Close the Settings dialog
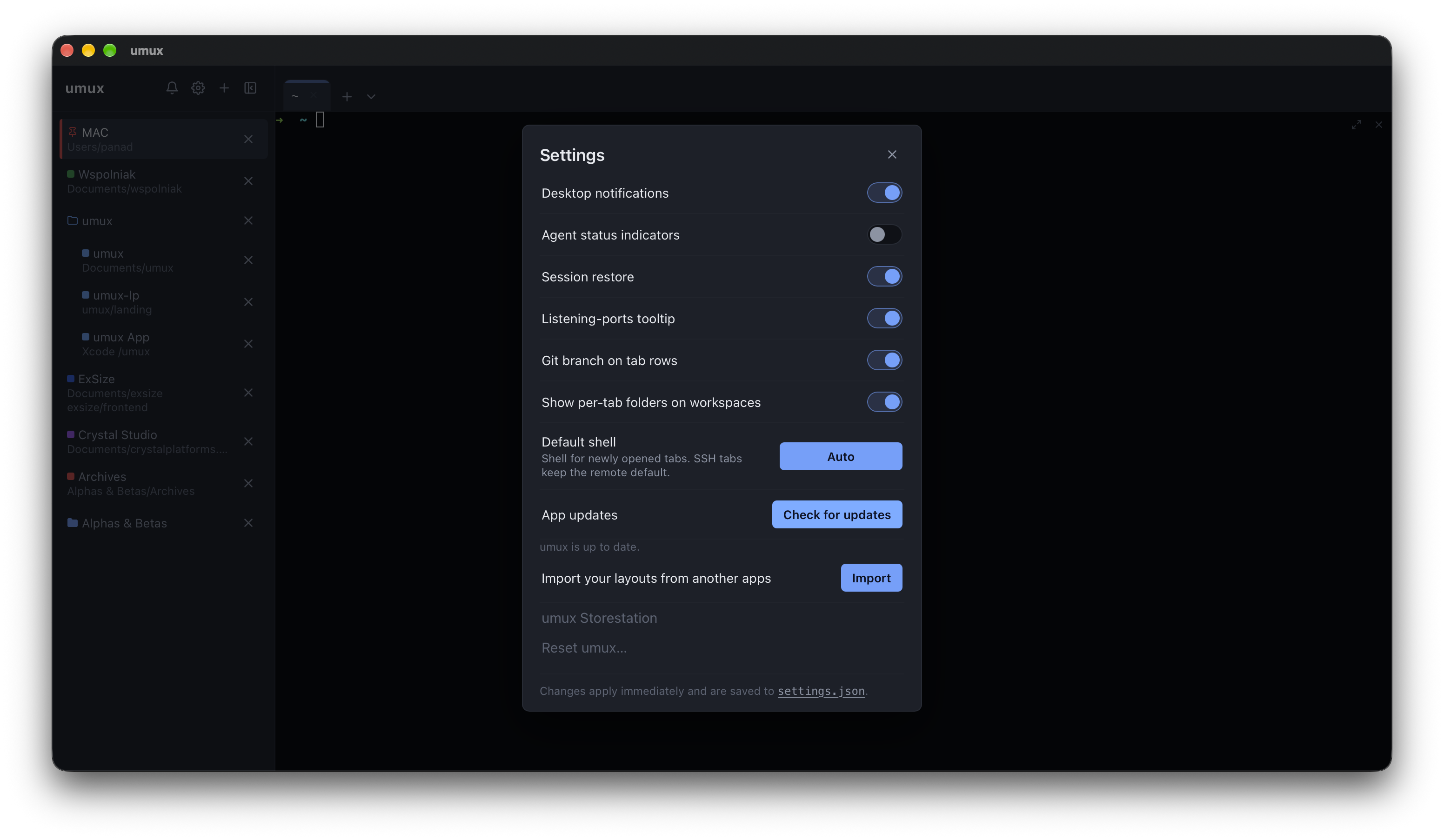 click(892, 155)
